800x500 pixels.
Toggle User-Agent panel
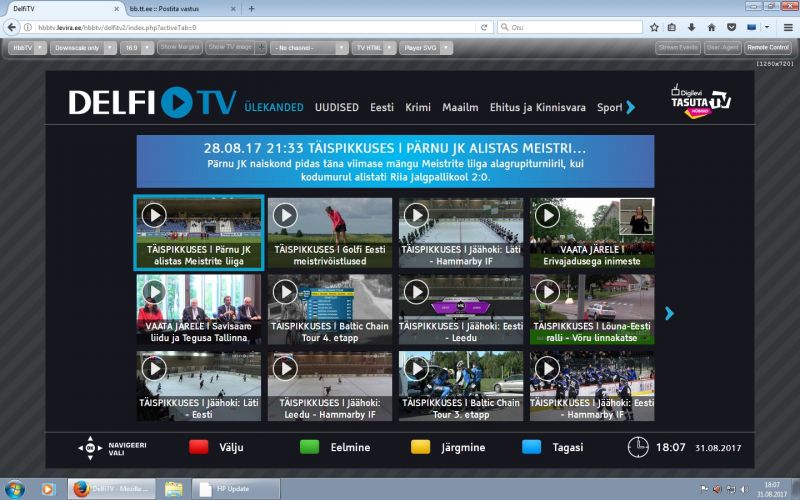(x=722, y=47)
